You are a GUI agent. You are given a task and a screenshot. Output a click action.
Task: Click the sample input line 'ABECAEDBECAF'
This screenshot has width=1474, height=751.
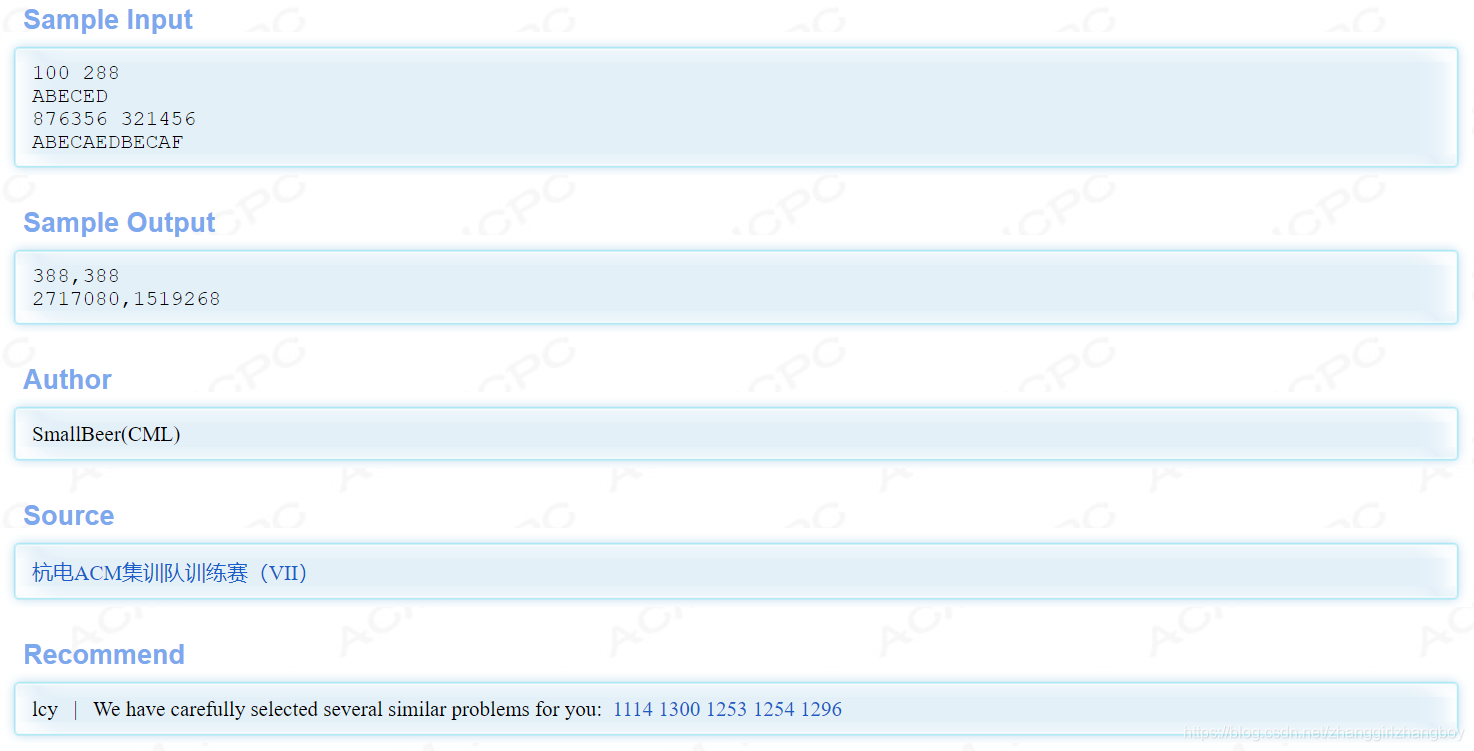[x=108, y=142]
